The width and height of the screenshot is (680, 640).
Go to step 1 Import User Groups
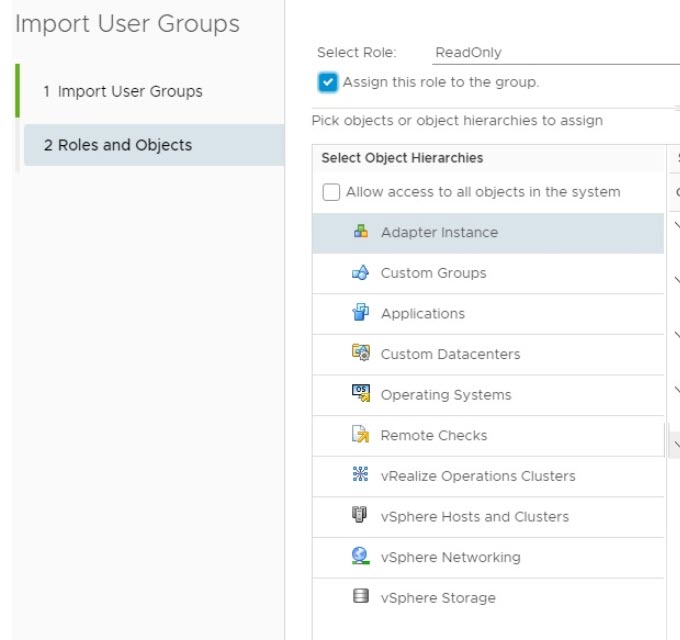pyautogui.click(x=122, y=91)
